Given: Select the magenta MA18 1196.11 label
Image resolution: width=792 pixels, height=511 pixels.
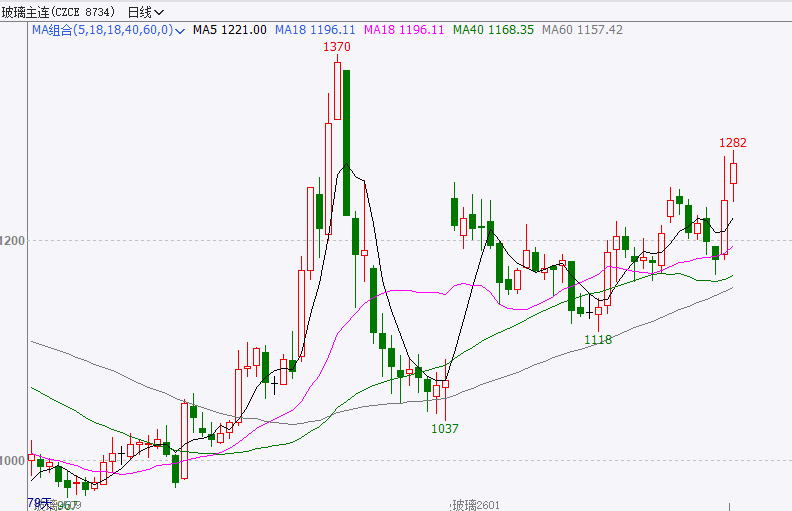Looking at the screenshot, I should (x=404, y=30).
